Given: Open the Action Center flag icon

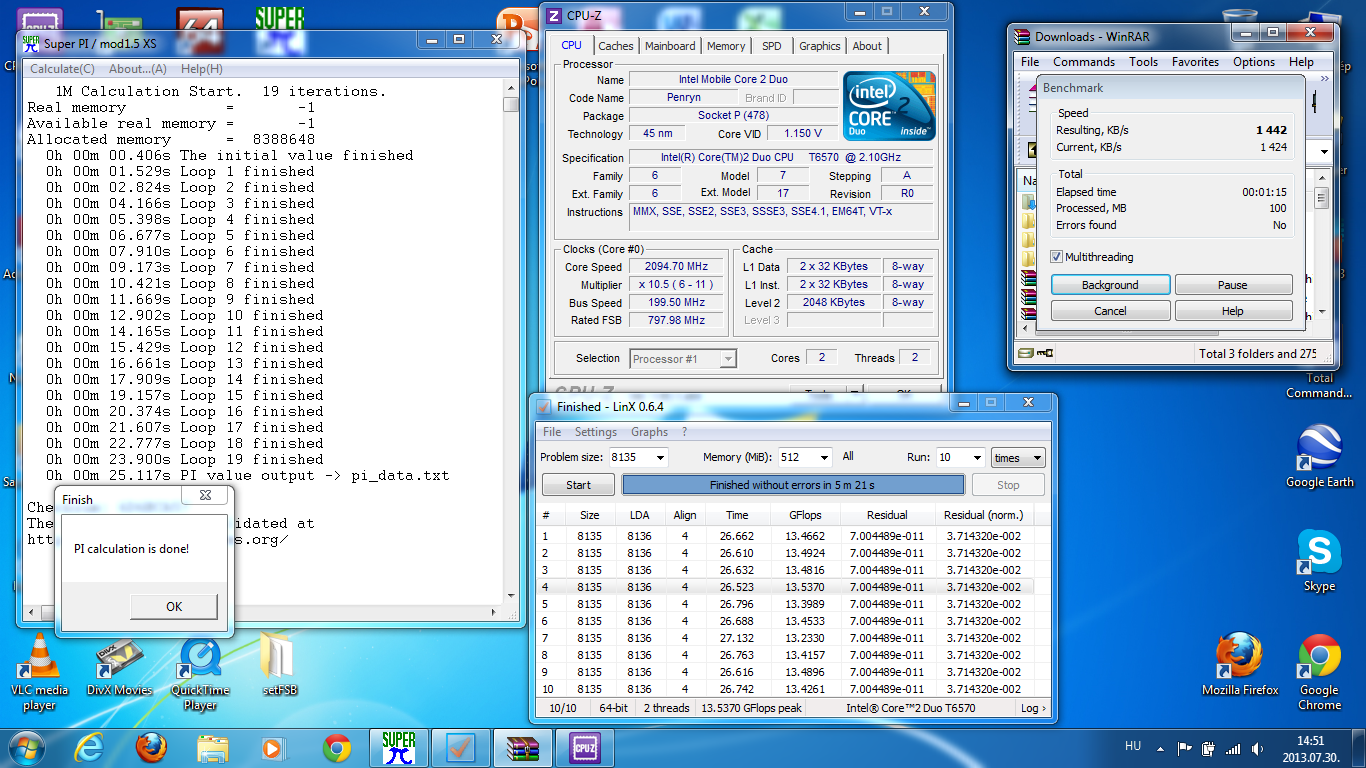Looking at the screenshot, I should 1186,748.
